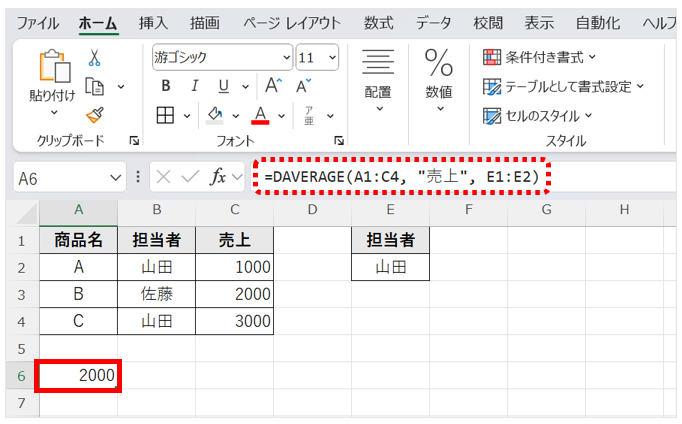Toggle Underline formatting
The image size is (682, 424).
224,86
